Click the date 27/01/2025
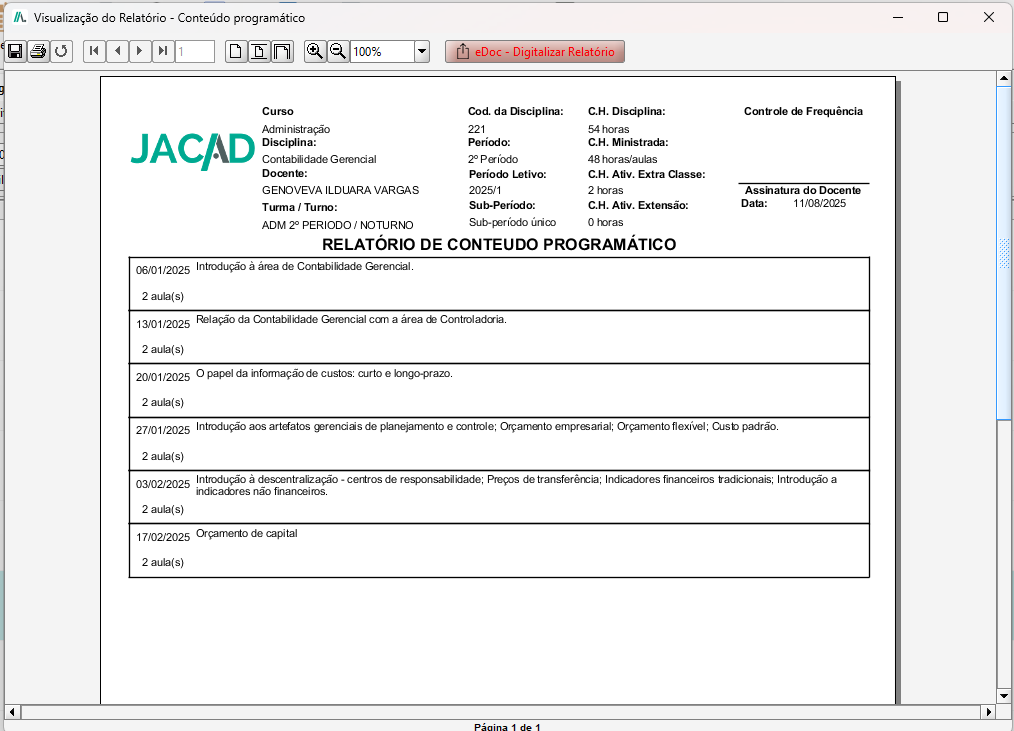The width and height of the screenshot is (1014, 731). tap(163, 430)
